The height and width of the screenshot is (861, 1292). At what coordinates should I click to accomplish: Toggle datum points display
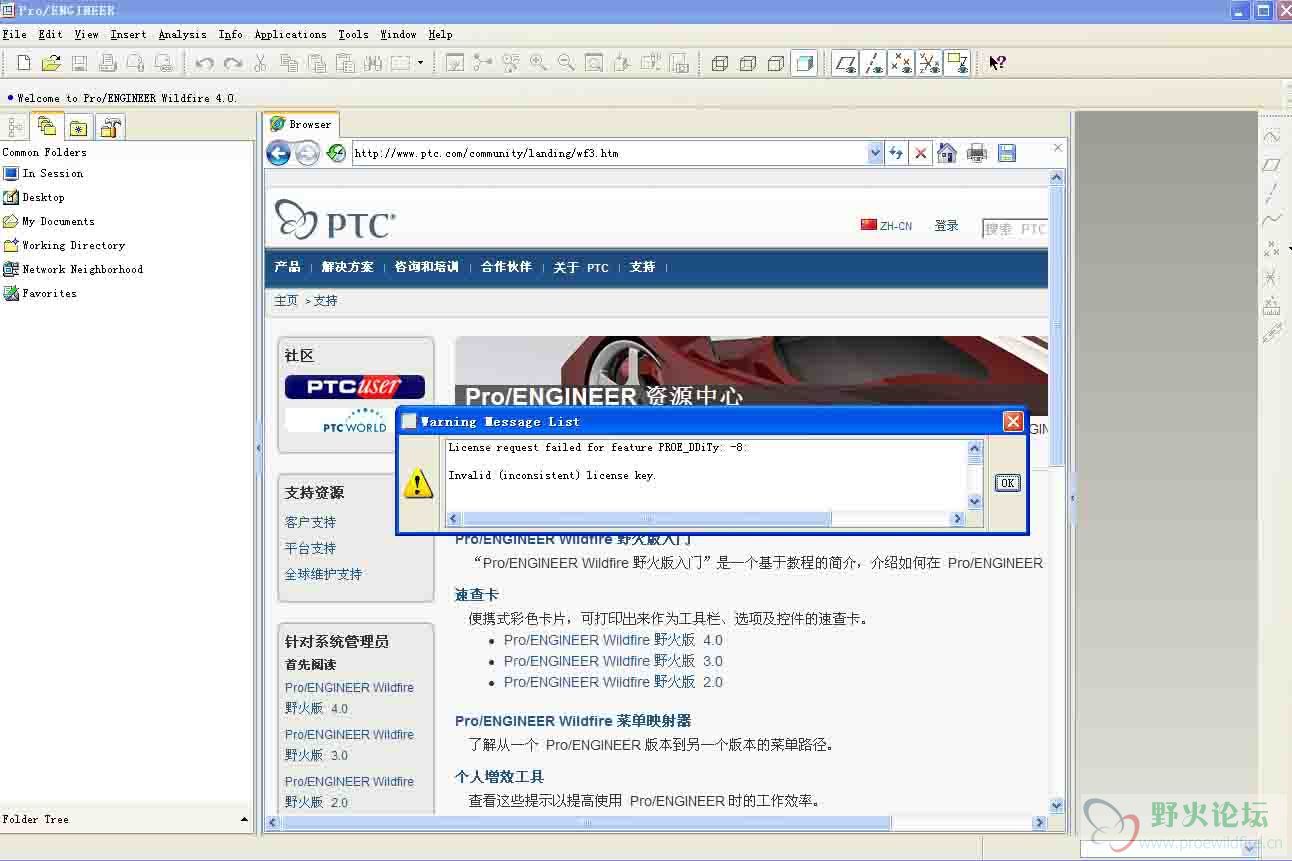tap(901, 63)
